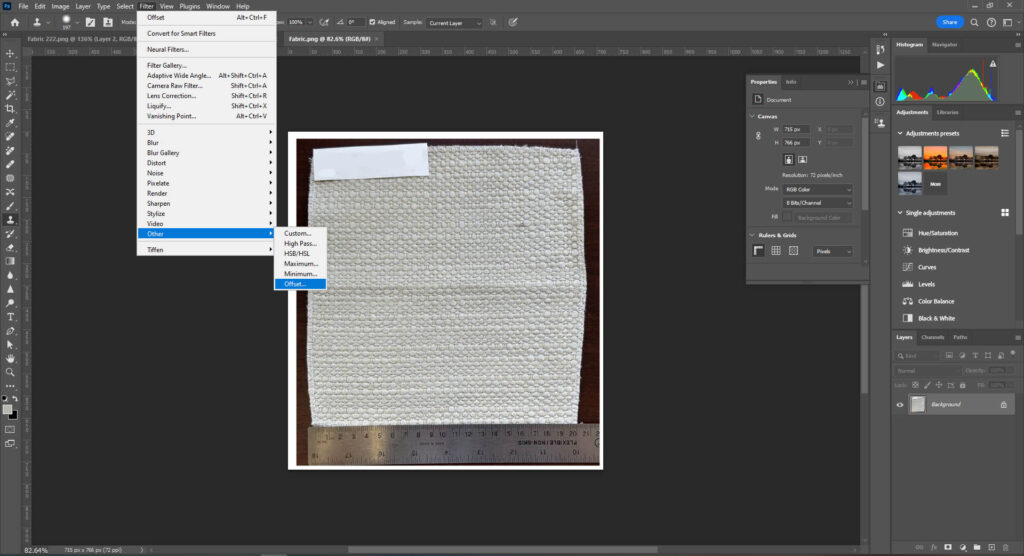Click the blue Share button
The image size is (1024, 556).
coord(950,22)
